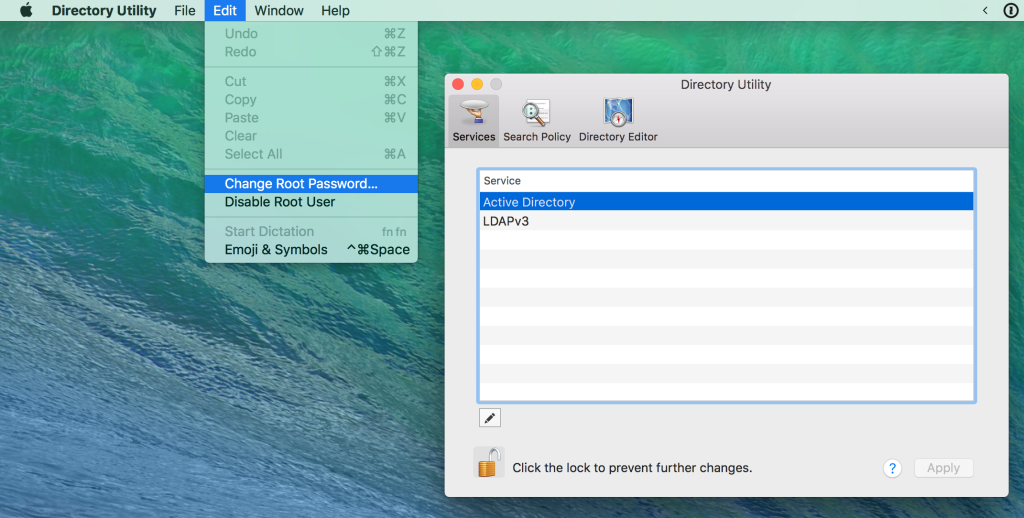The image size is (1024, 518).
Task: Select Disable Root User in Edit menu
Action: click(311, 202)
